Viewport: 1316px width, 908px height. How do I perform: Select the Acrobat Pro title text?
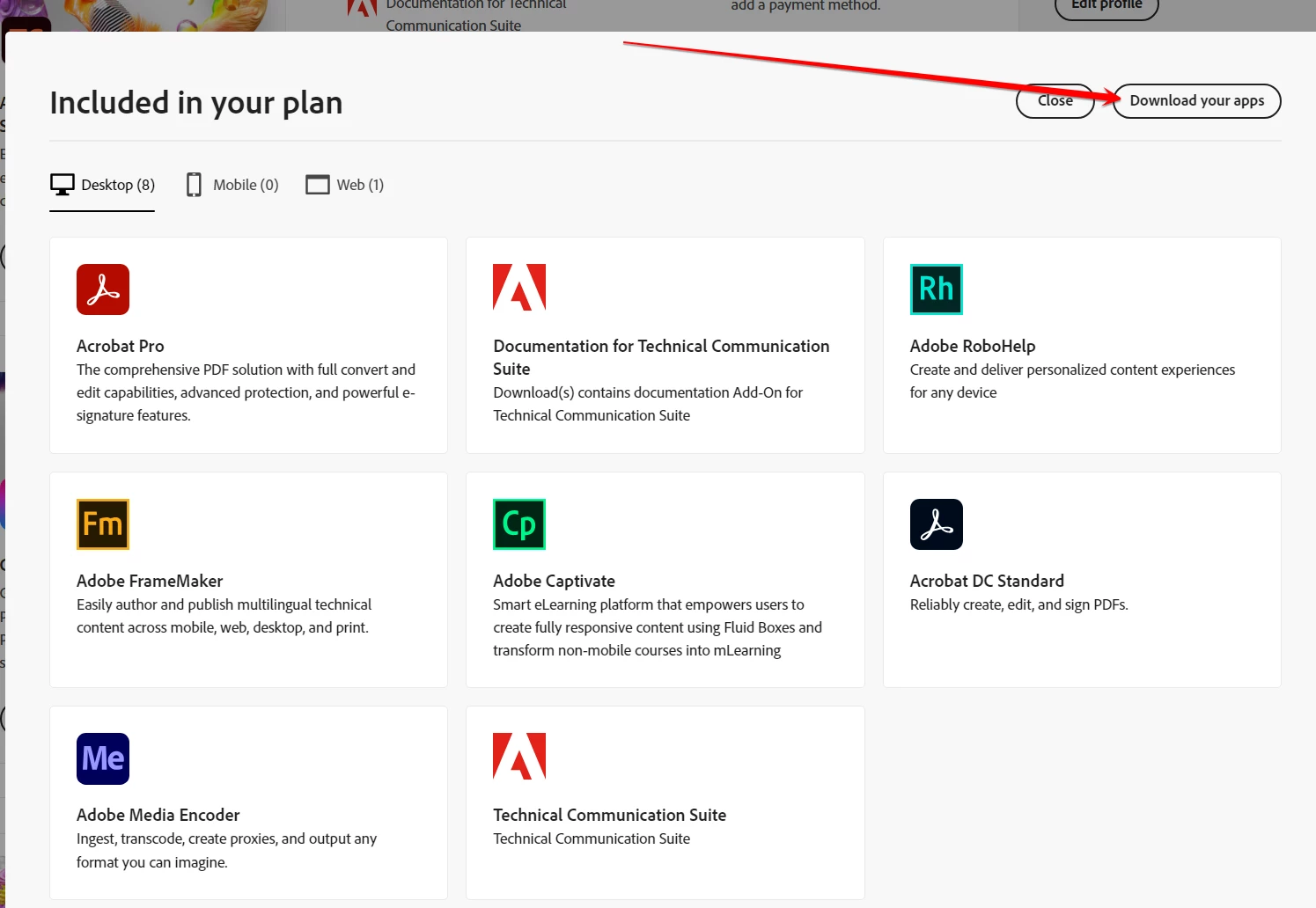[120, 346]
